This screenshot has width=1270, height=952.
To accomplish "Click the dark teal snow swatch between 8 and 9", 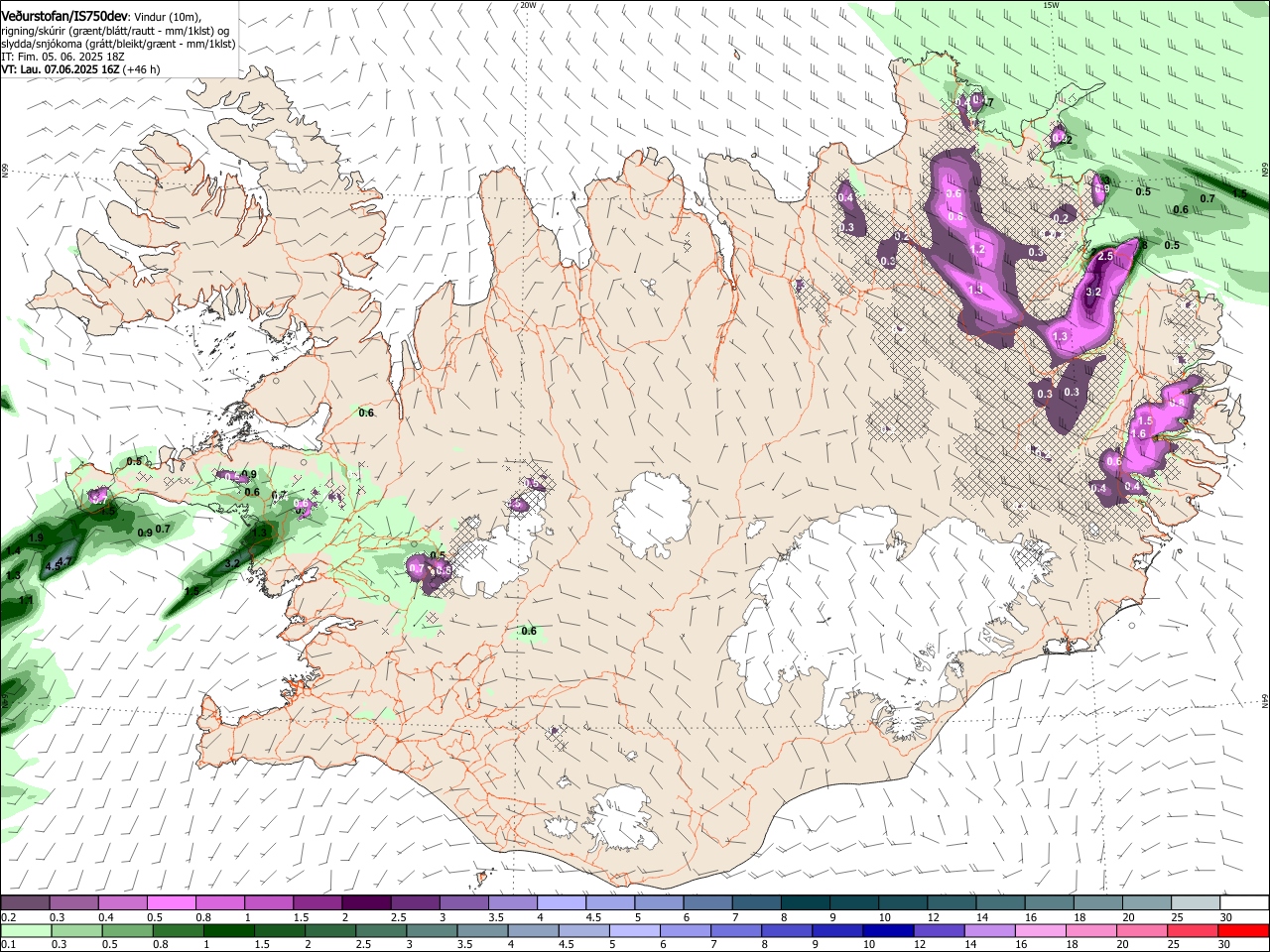I will click(804, 903).
